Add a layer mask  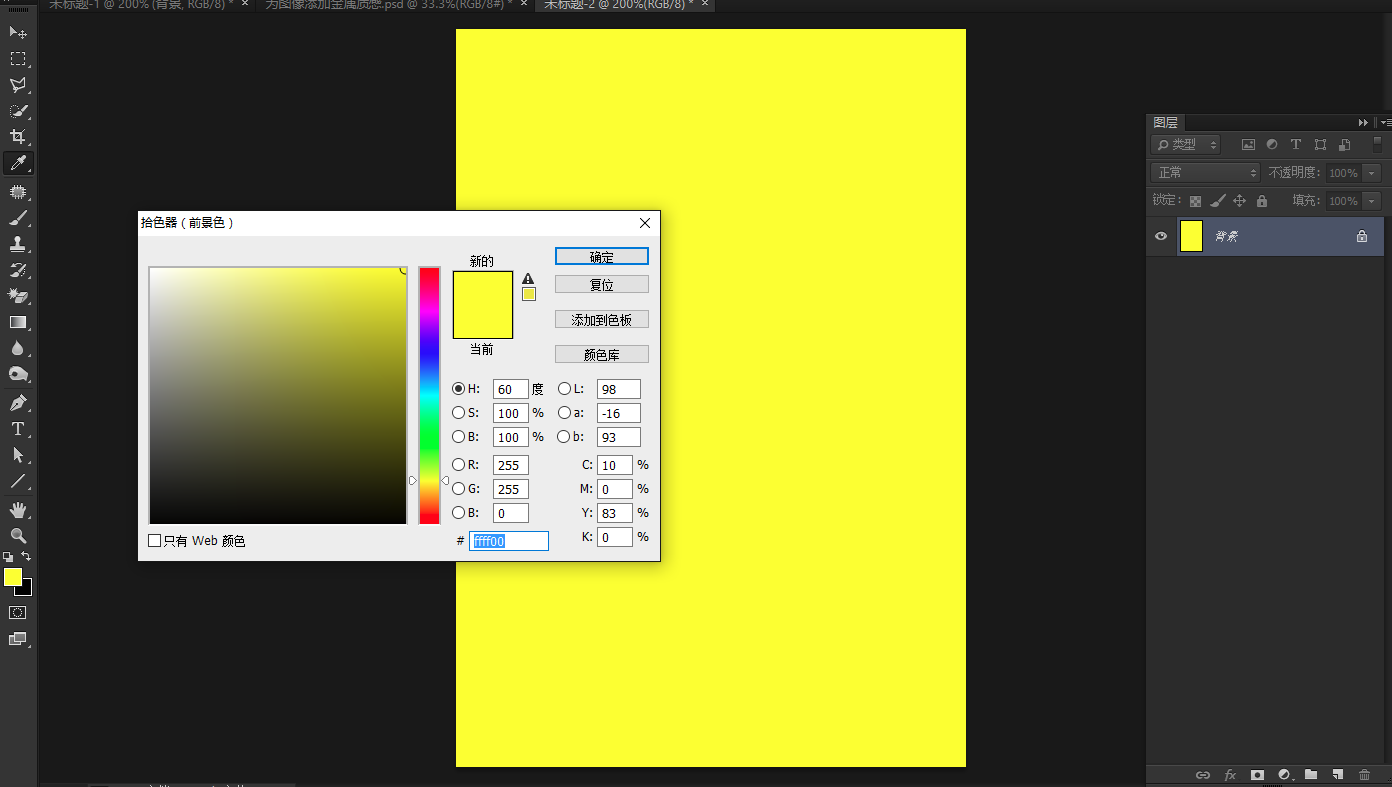point(1257,775)
